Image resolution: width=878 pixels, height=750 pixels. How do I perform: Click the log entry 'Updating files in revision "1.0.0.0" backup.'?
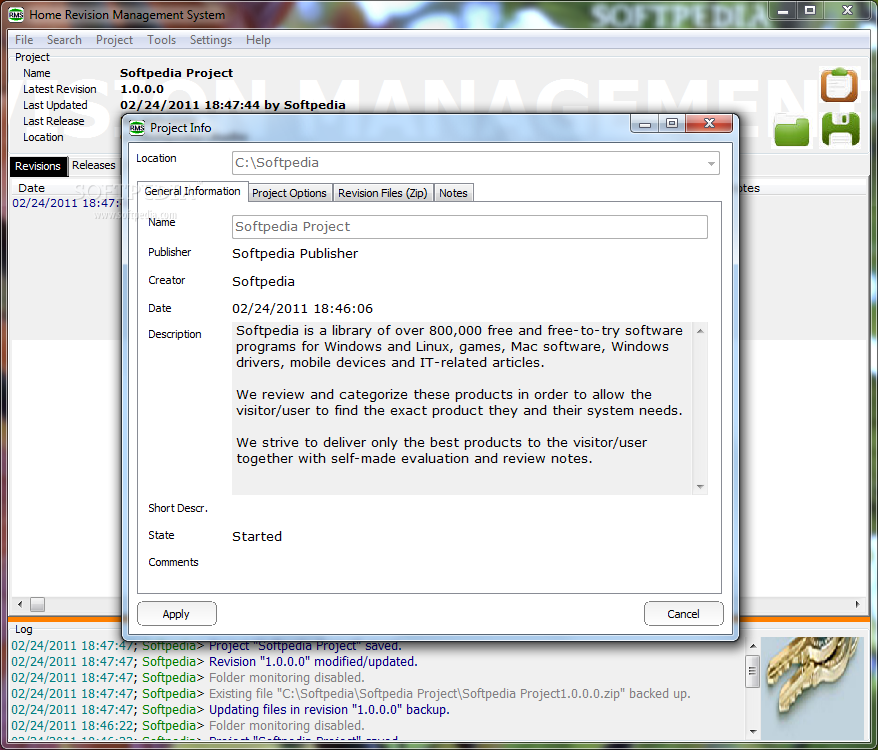(x=329, y=710)
